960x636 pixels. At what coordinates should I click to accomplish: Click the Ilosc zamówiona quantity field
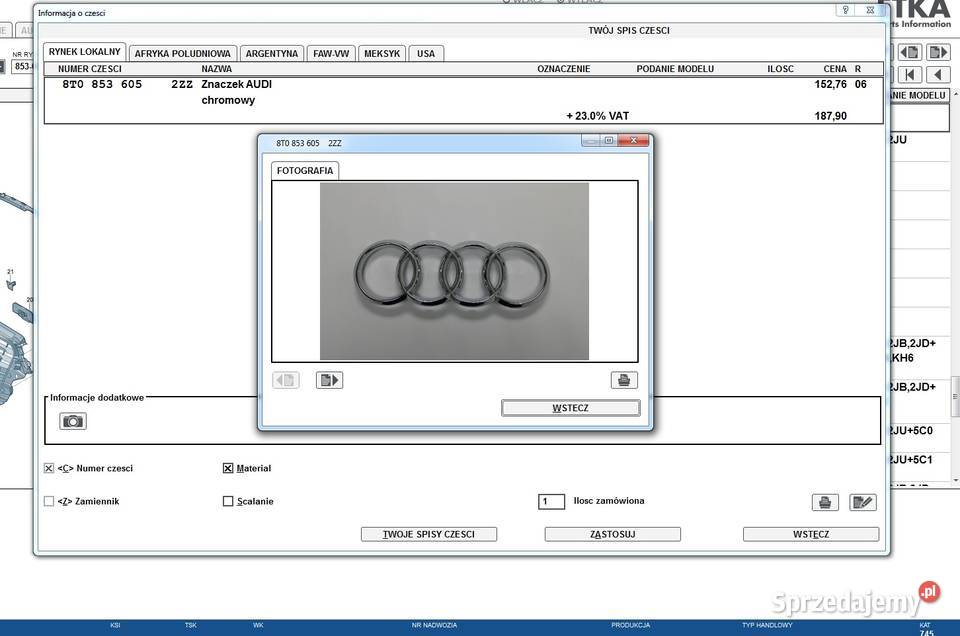click(551, 502)
